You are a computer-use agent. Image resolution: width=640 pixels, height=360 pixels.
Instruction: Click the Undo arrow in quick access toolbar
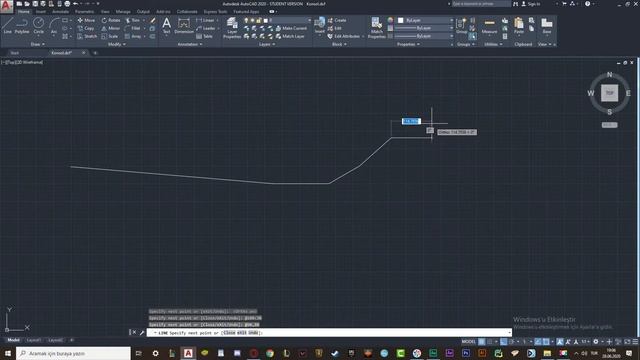[x=75, y=4]
